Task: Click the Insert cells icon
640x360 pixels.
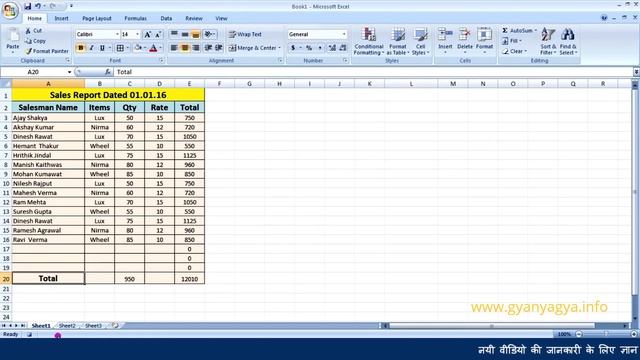Action: 445,35
